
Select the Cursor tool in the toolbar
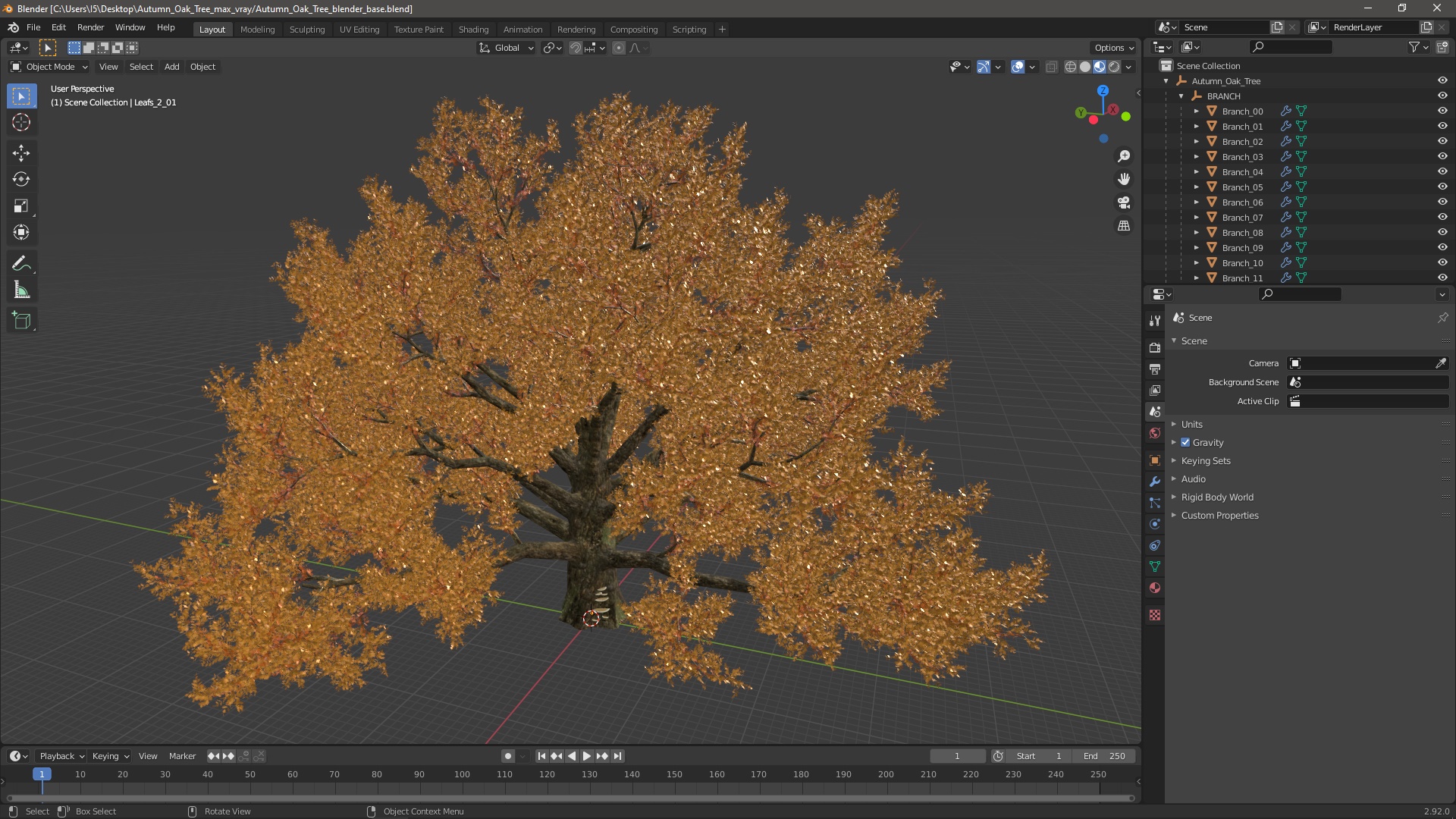tap(21, 122)
